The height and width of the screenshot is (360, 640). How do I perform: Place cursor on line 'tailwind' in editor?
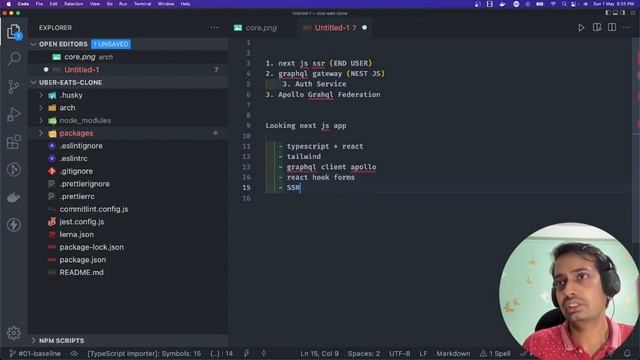click(304, 156)
